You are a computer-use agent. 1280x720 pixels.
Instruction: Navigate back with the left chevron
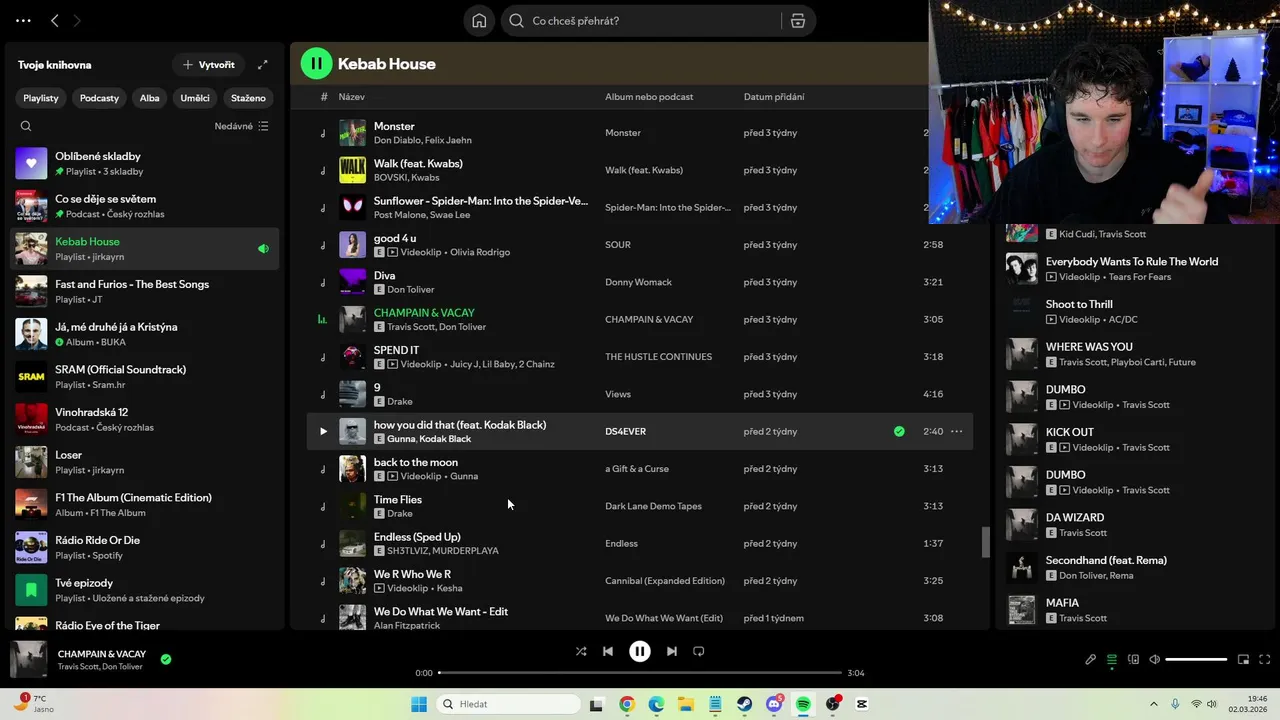55,21
